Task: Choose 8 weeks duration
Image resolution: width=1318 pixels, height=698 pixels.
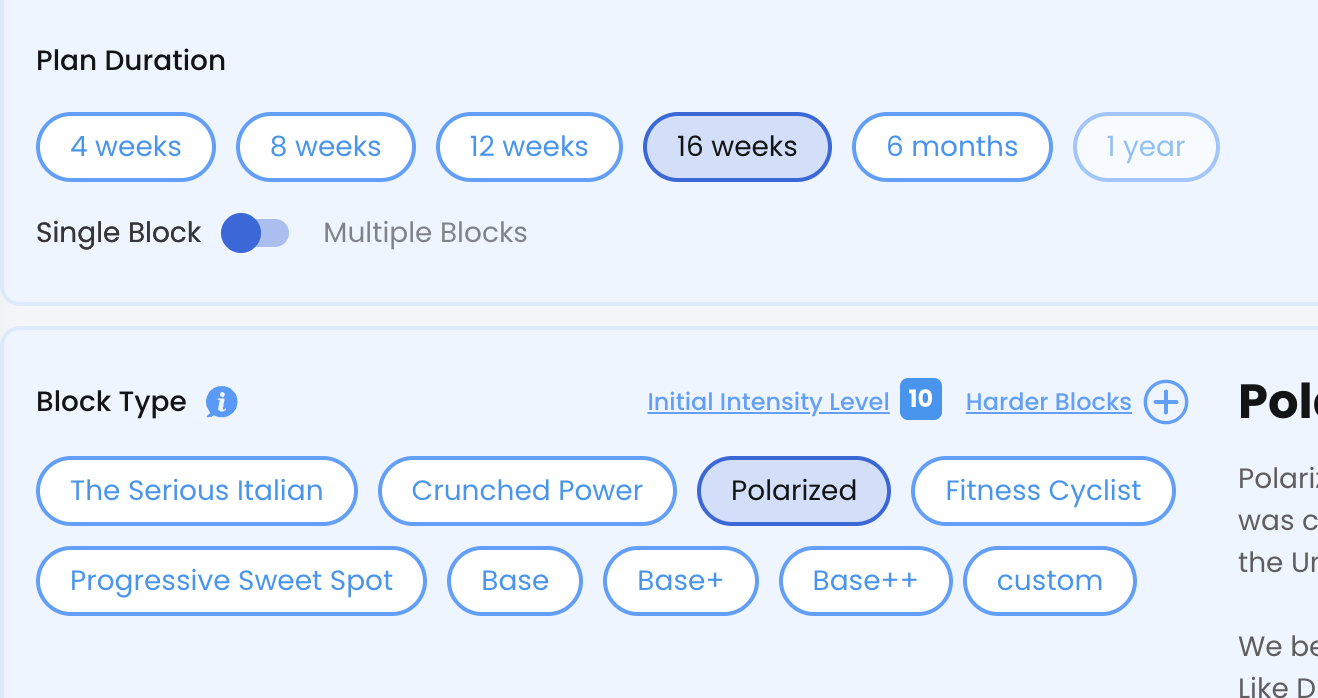Action: pyautogui.click(x=326, y=147)
